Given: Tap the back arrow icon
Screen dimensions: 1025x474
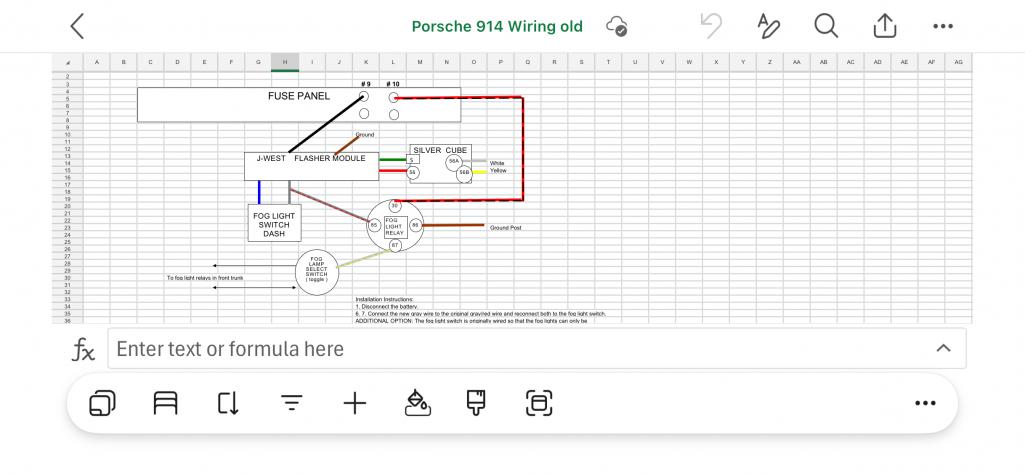Looking at the screenshot, I should click(x=77, y=26).
